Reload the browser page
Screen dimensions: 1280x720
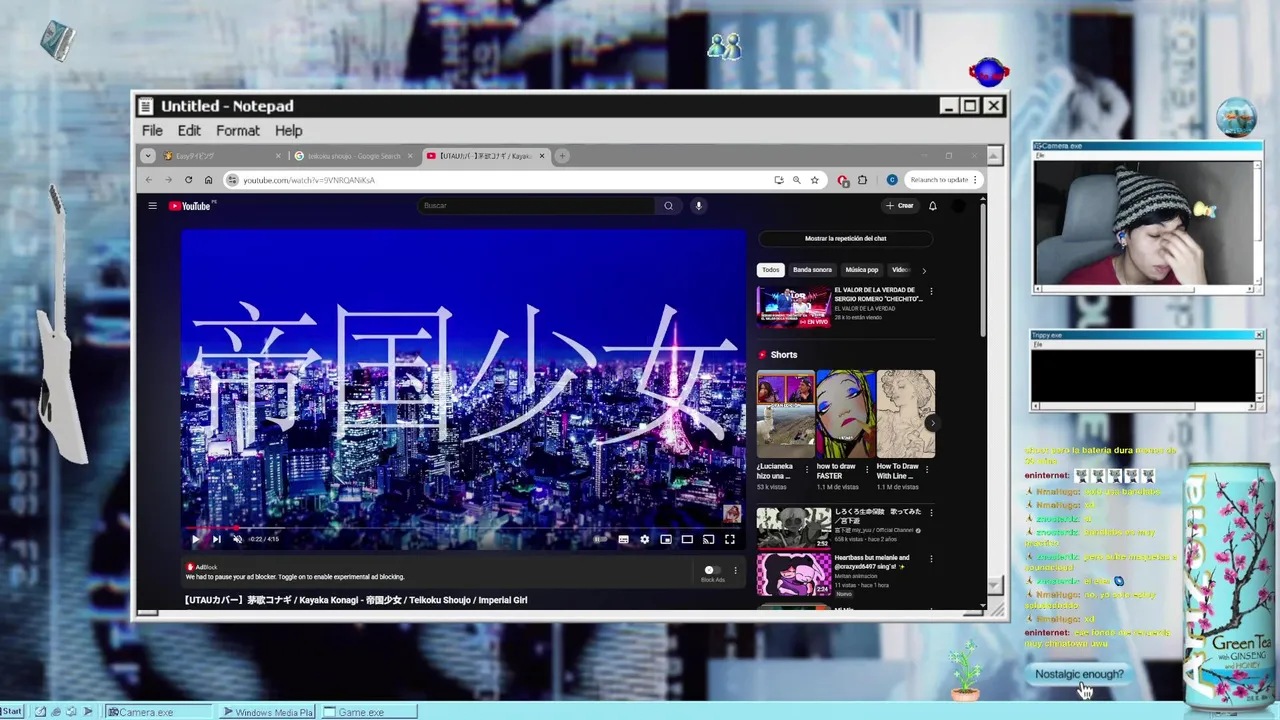pyautogui.click(x=188, y=180)
